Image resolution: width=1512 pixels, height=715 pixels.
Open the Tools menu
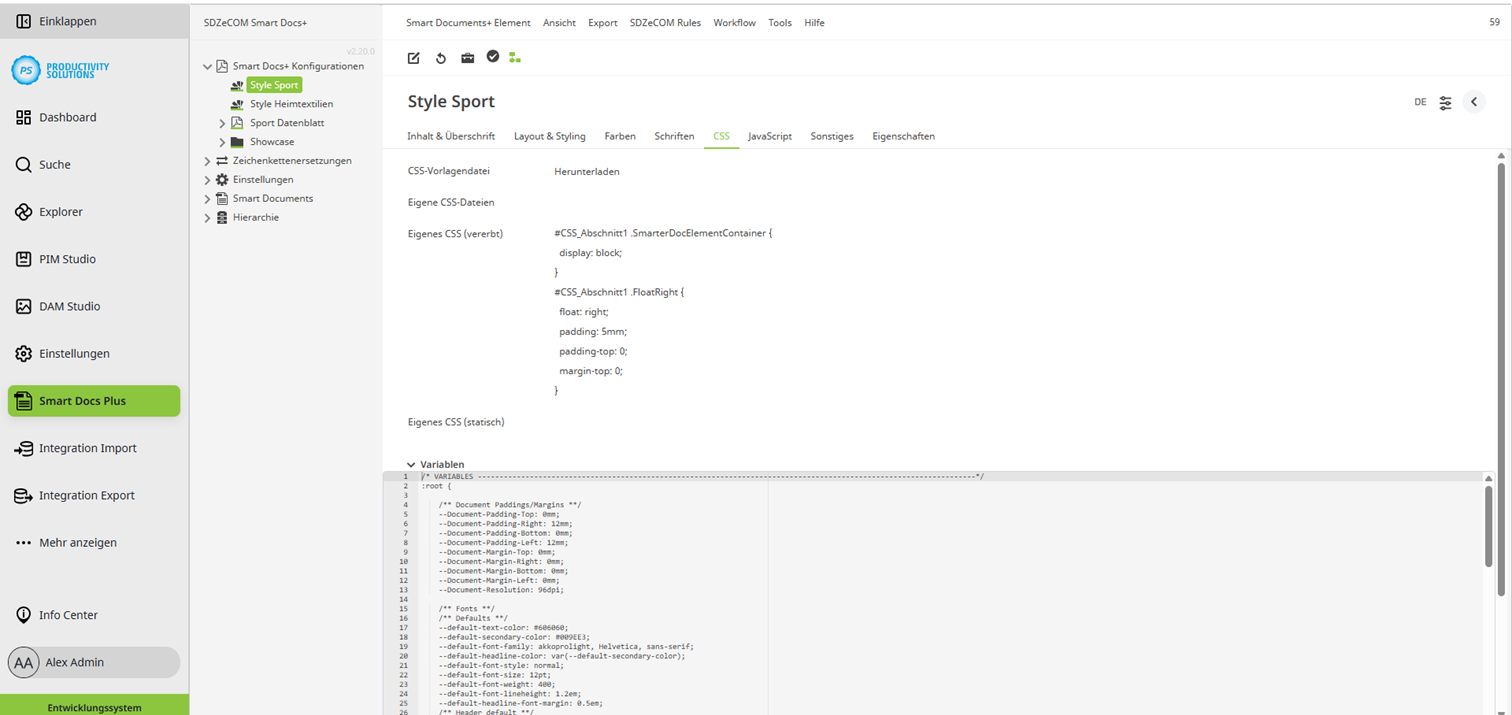tap(780, 23)
